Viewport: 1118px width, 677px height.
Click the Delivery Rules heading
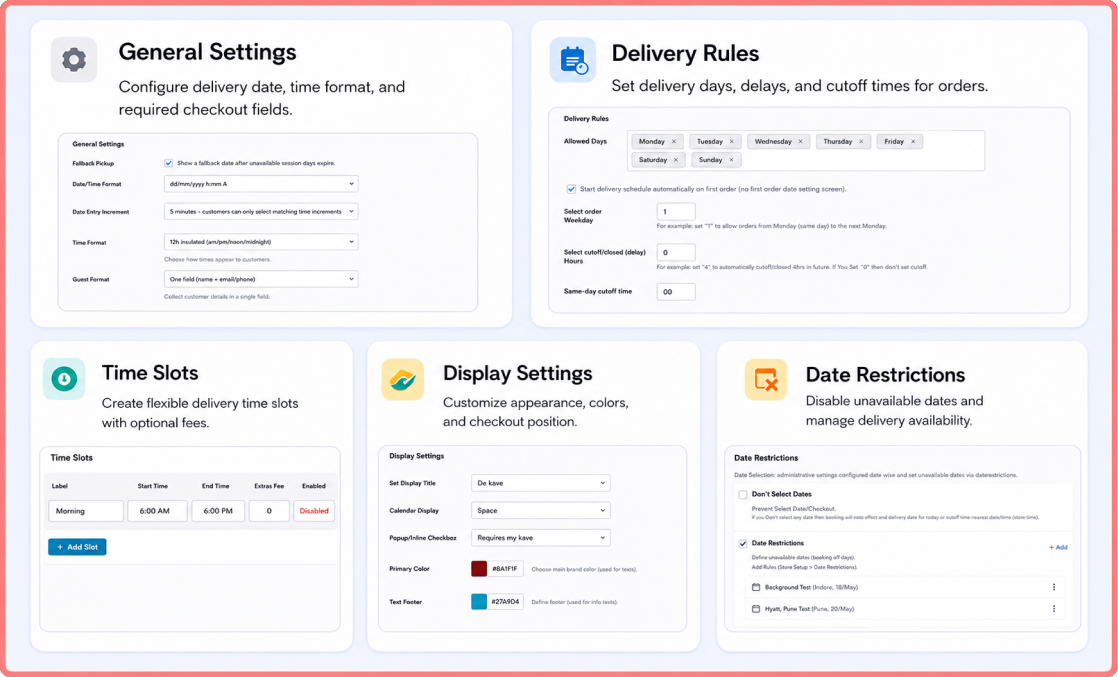click(685, 54)
